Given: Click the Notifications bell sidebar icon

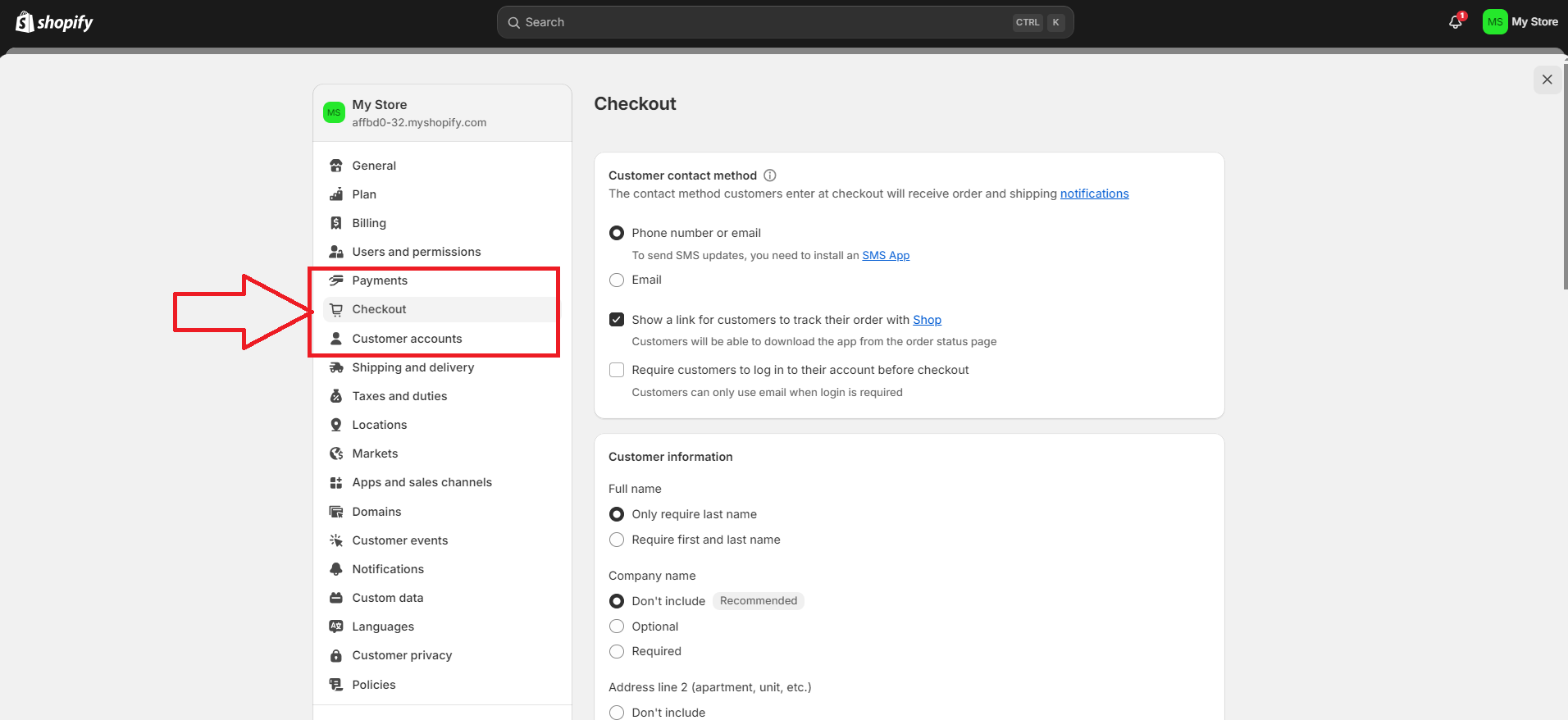Looking at the screenshot, I should coord(336,569).
